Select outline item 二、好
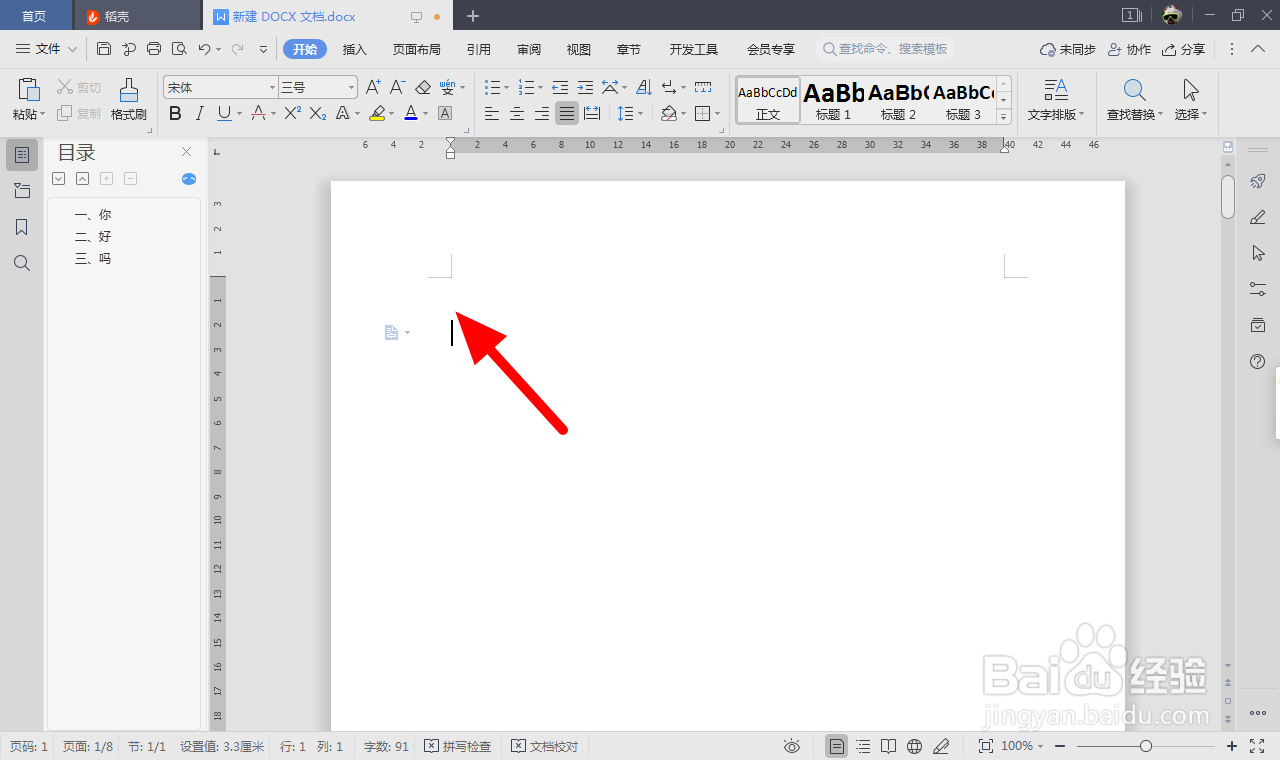Viewport: 1280px width, 760px height. pyautogui.click(x=93, y=237)
